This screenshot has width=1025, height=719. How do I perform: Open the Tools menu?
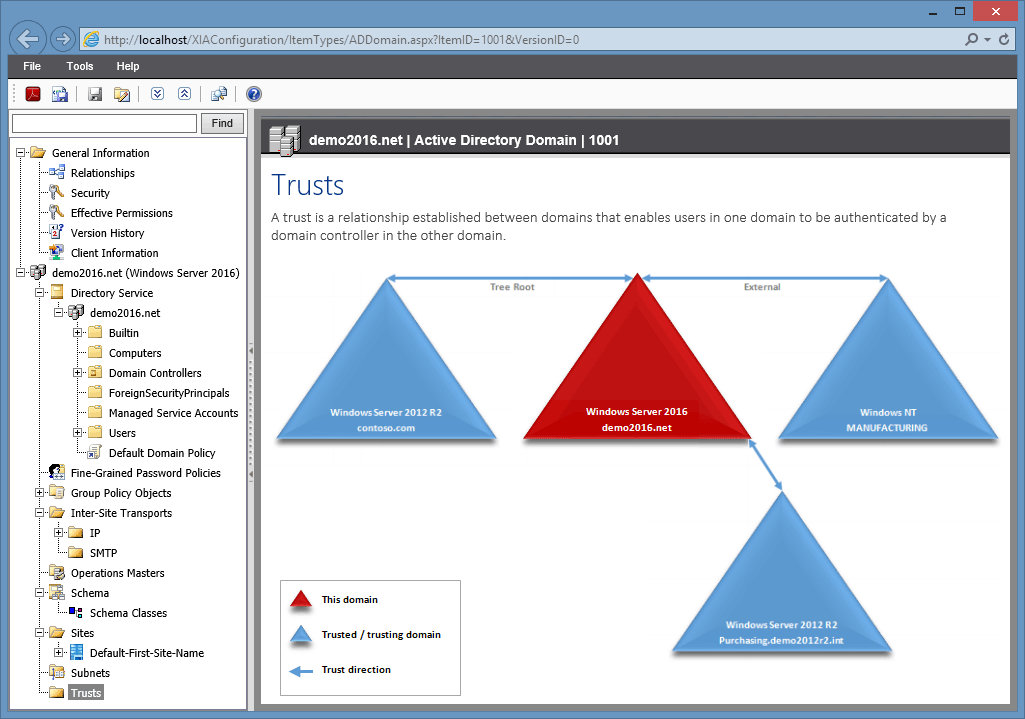point(80,66)
